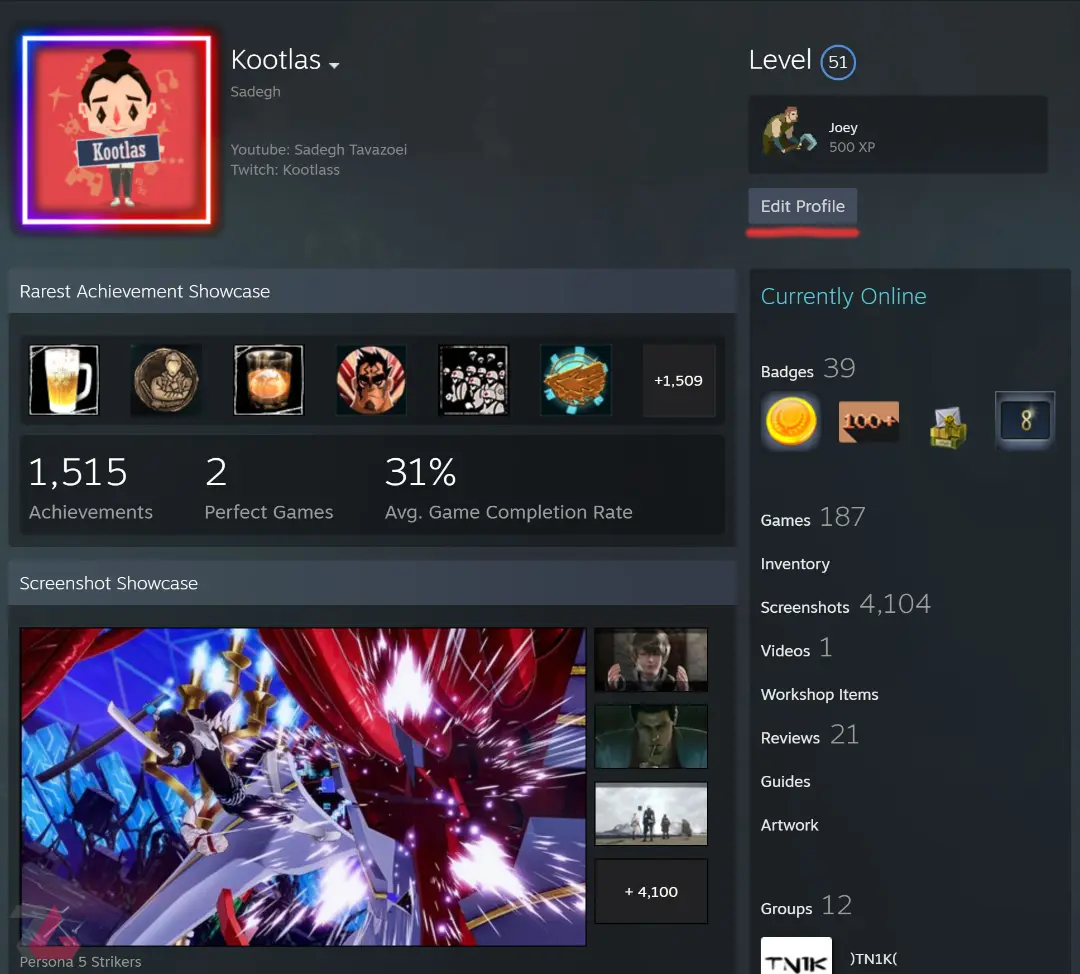Click the level 51 circle badge
This screenshot has height=974, width=1080.
(838, 62)
